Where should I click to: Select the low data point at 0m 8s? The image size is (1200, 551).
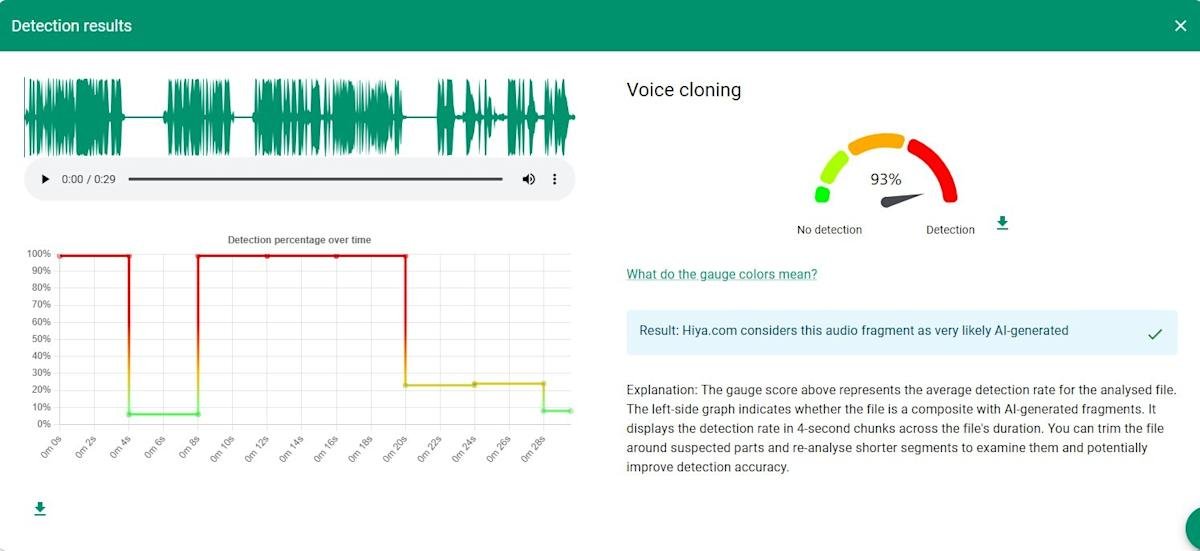pyautogui.click(x=198, y=414)
